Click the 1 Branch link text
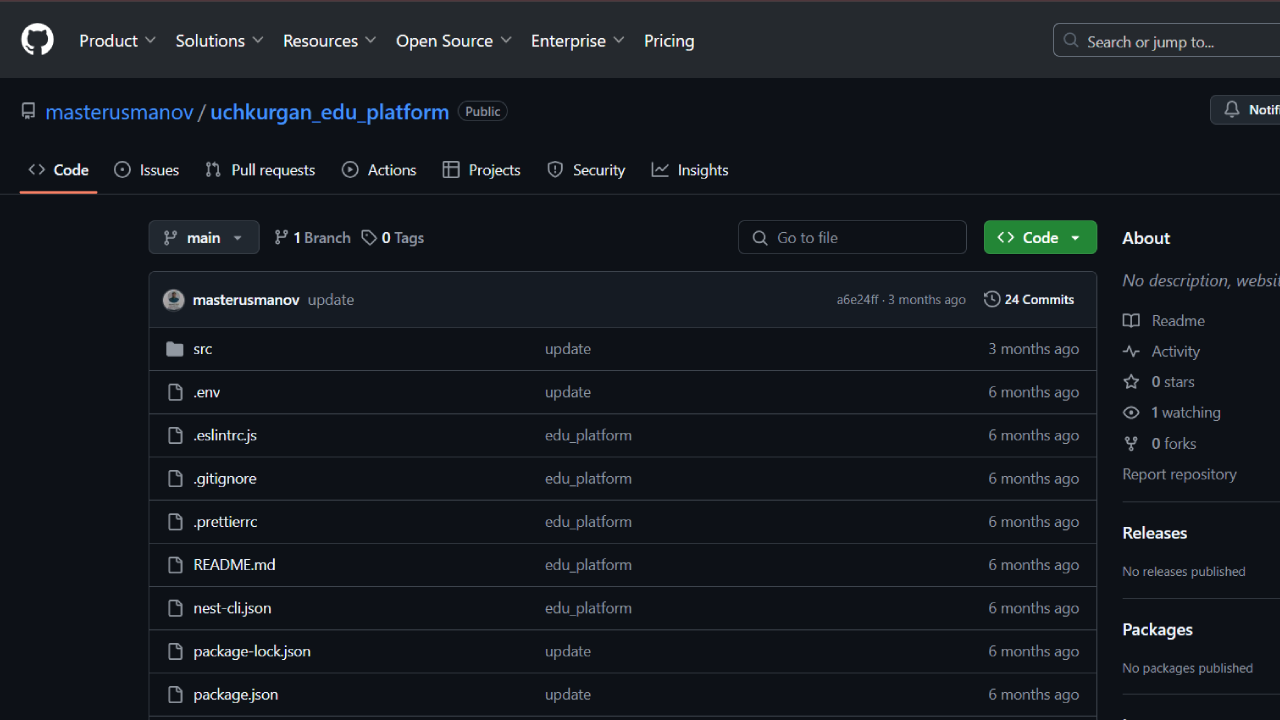Image resolution: width=1280 pixels, height=720 pixels. click(x=322, y=238)
